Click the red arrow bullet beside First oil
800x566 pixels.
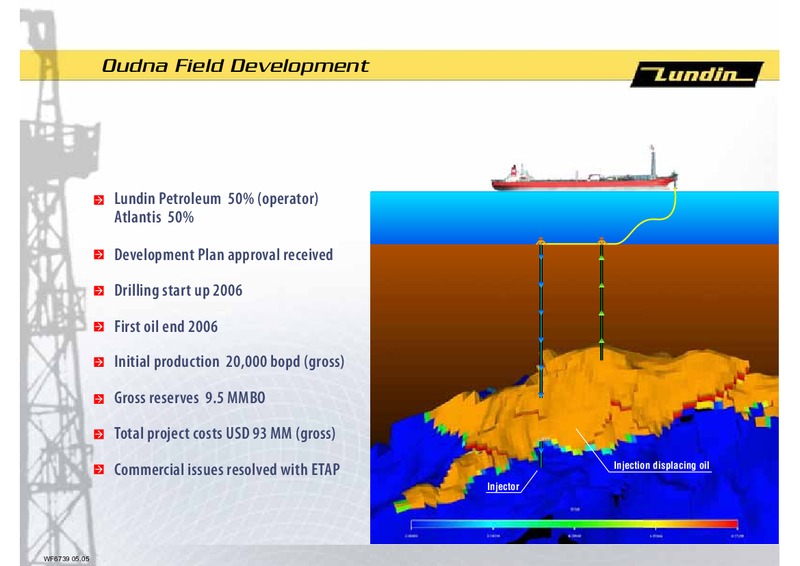[99, 327]
